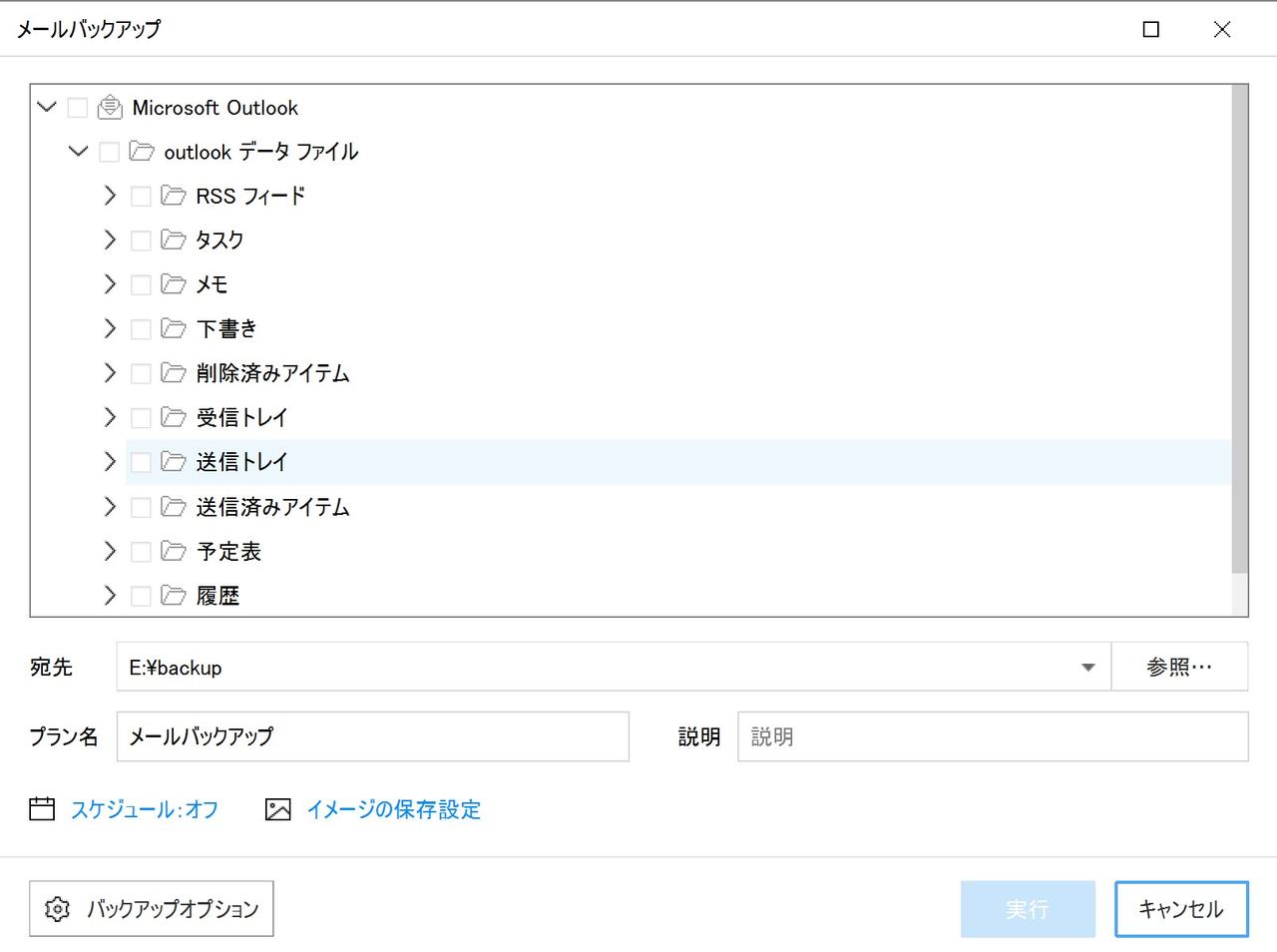The image size is (1277, 952).
Task: Expand the メモ folder
Action: pos(110,284)
